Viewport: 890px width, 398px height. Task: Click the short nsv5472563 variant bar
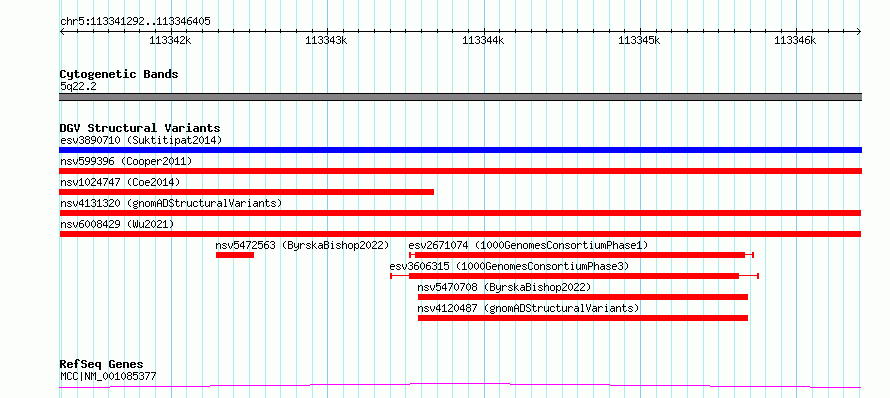click(235, 255)
